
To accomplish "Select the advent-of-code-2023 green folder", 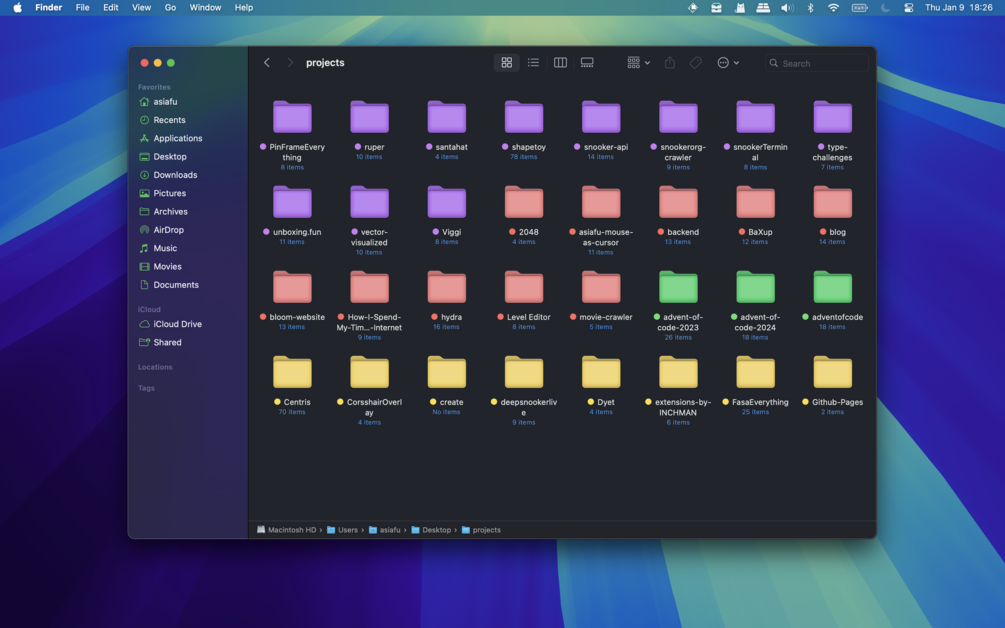I will point(678,287).
